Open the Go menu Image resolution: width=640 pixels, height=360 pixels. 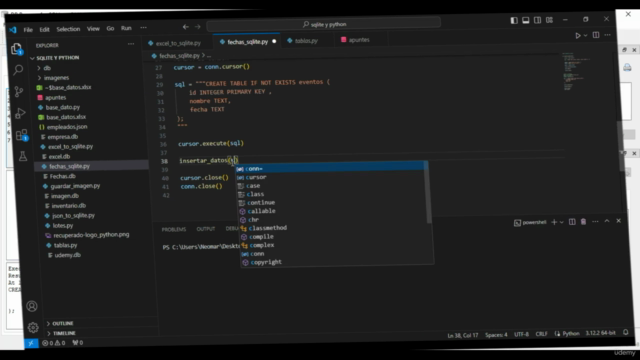point(110,28)
